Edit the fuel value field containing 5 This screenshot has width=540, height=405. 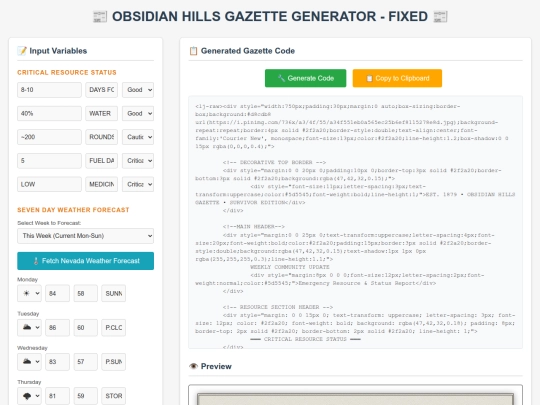click(x=49, y=161)
